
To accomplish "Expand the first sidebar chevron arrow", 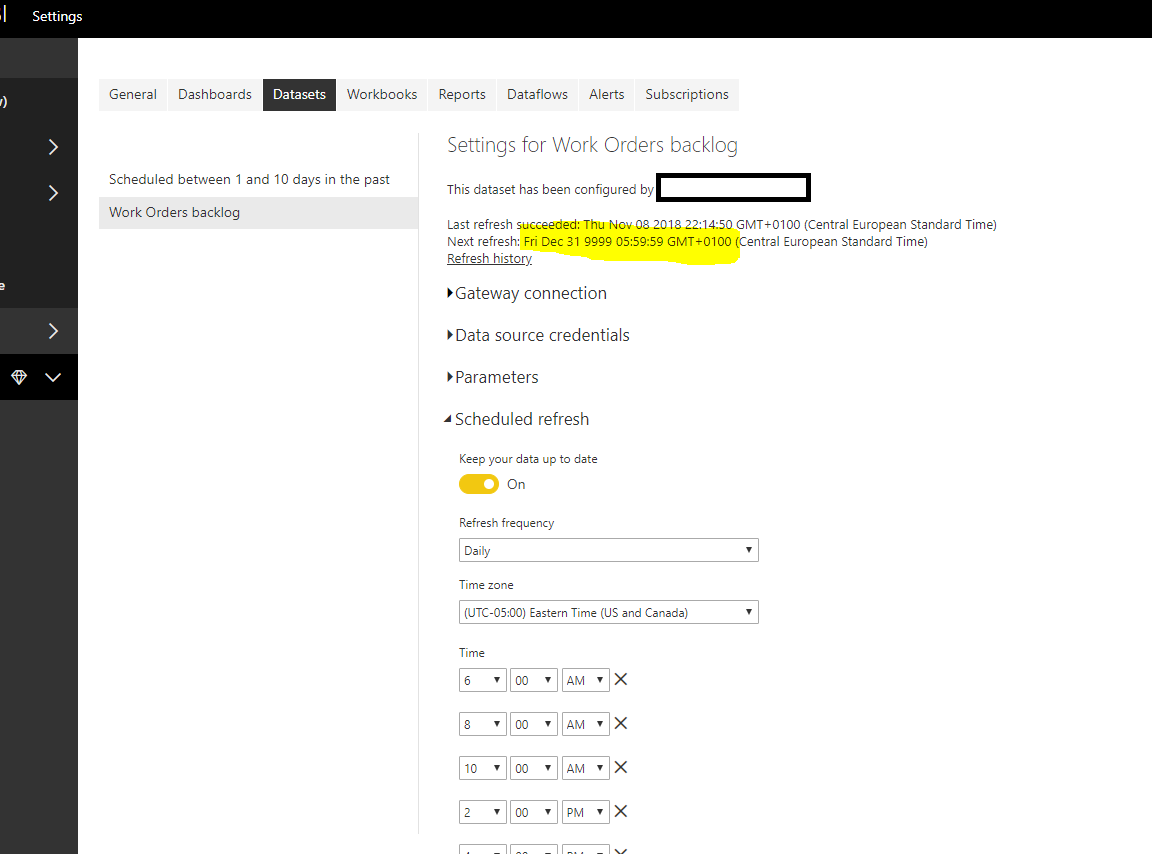I will (x=53, y=147).
